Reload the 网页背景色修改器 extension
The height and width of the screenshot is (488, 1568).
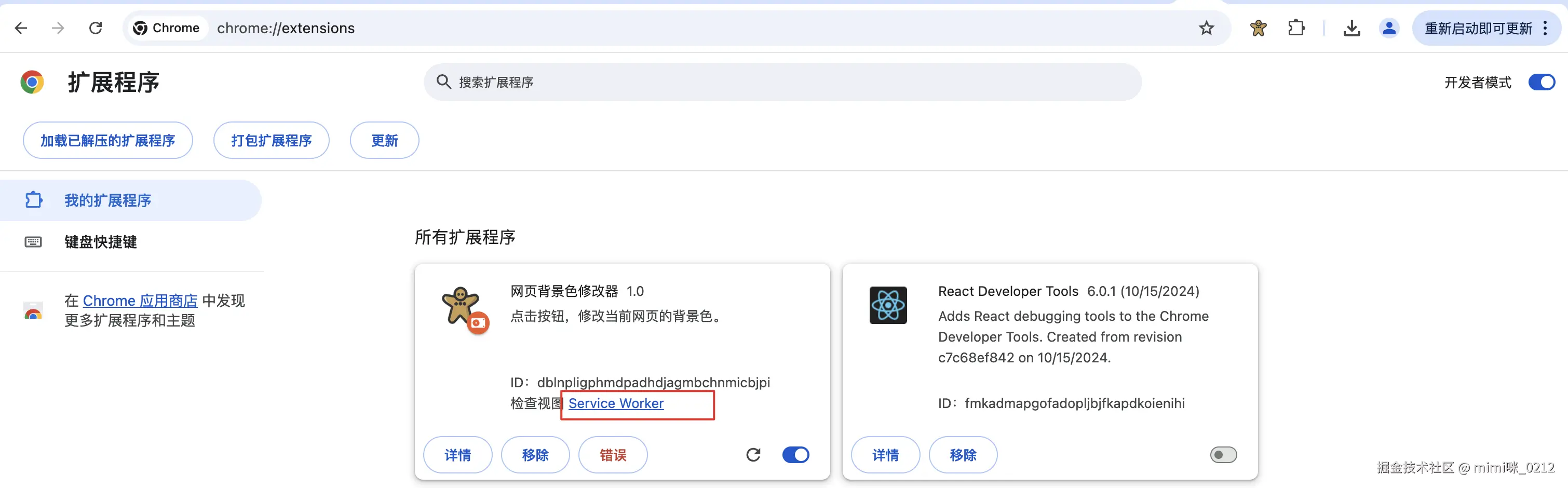pyautogui.click(x=753, y=455)
